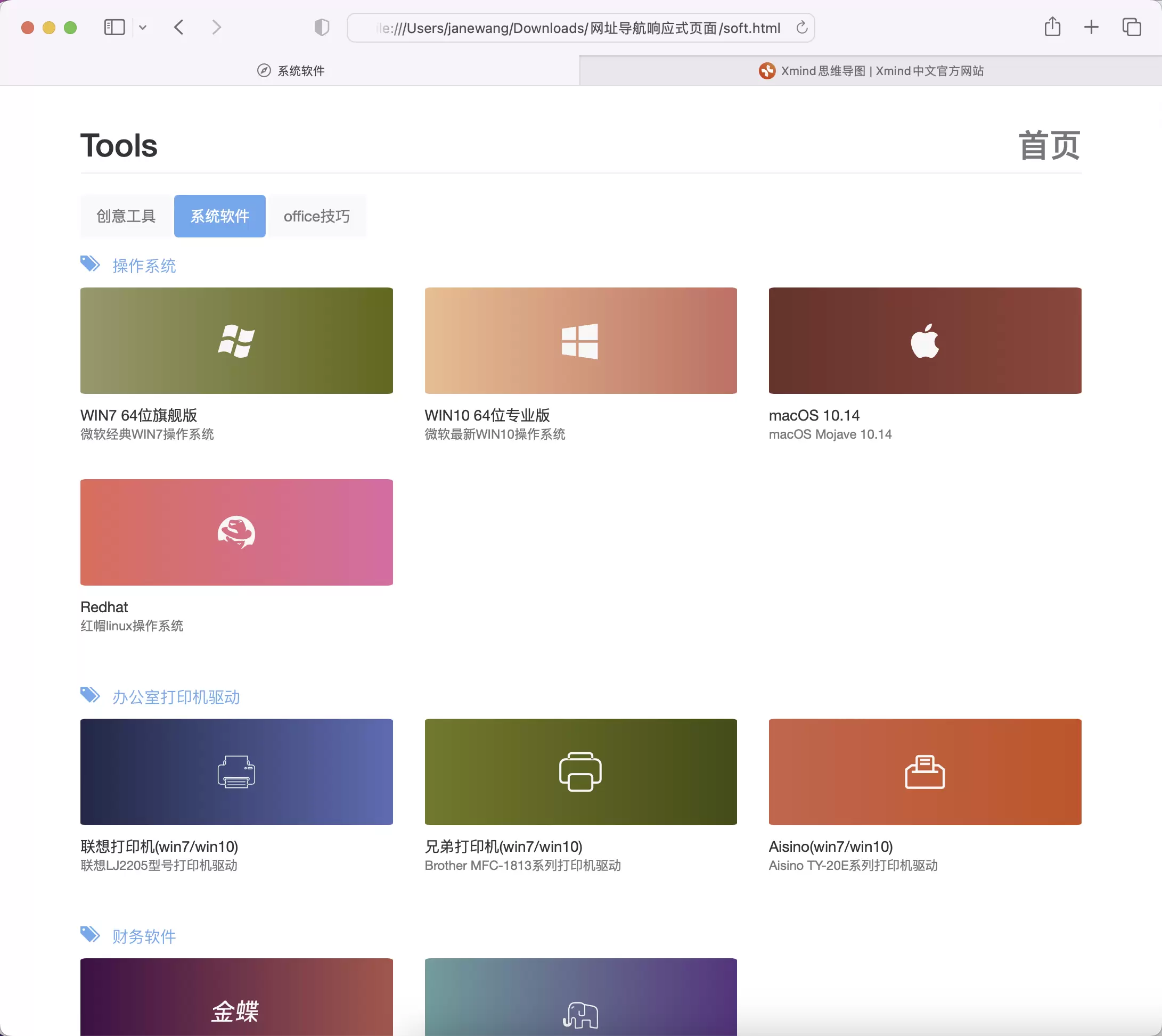The image size is (1162, 1036).
Task: Open the 金蝶 software card
Action: coord(236,997)
